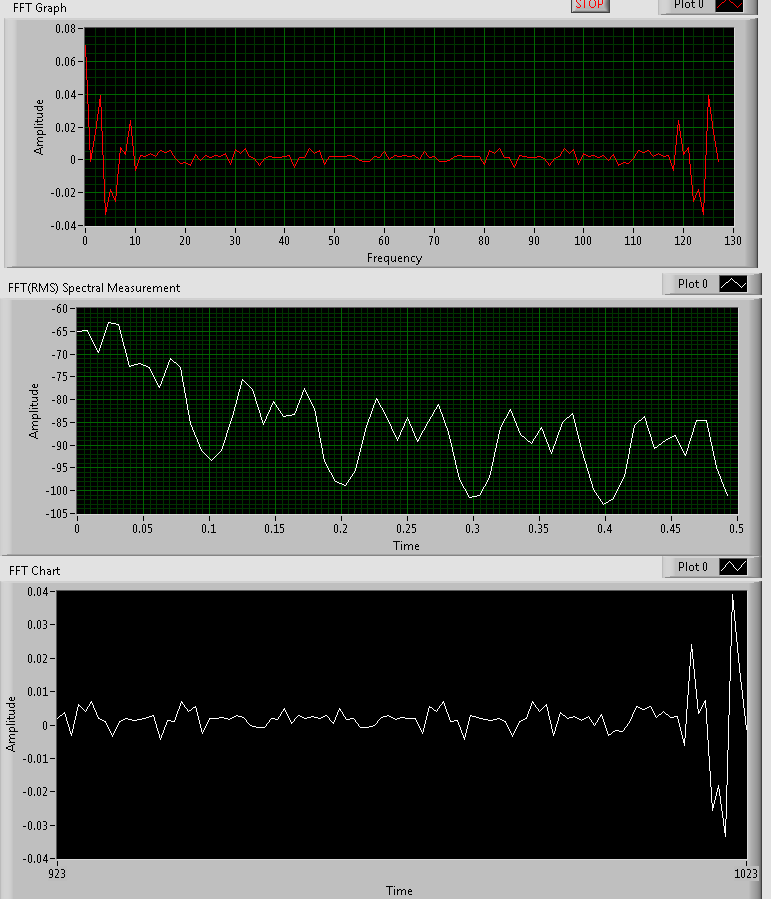Click the FFT(RMS) Spectral Measurement title
Viewport: 771px width, 899px height.
94,288
